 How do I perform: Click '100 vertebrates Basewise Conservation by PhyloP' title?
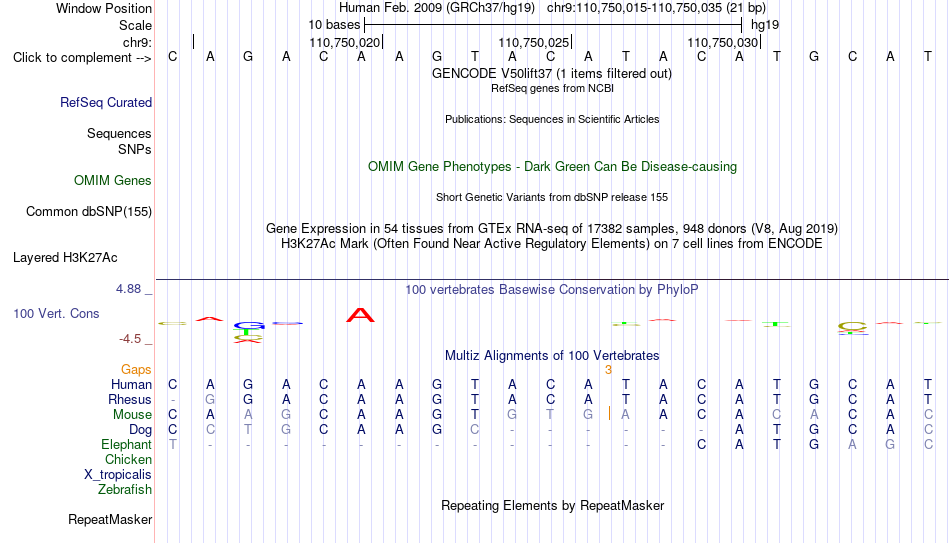coord(552,290)
